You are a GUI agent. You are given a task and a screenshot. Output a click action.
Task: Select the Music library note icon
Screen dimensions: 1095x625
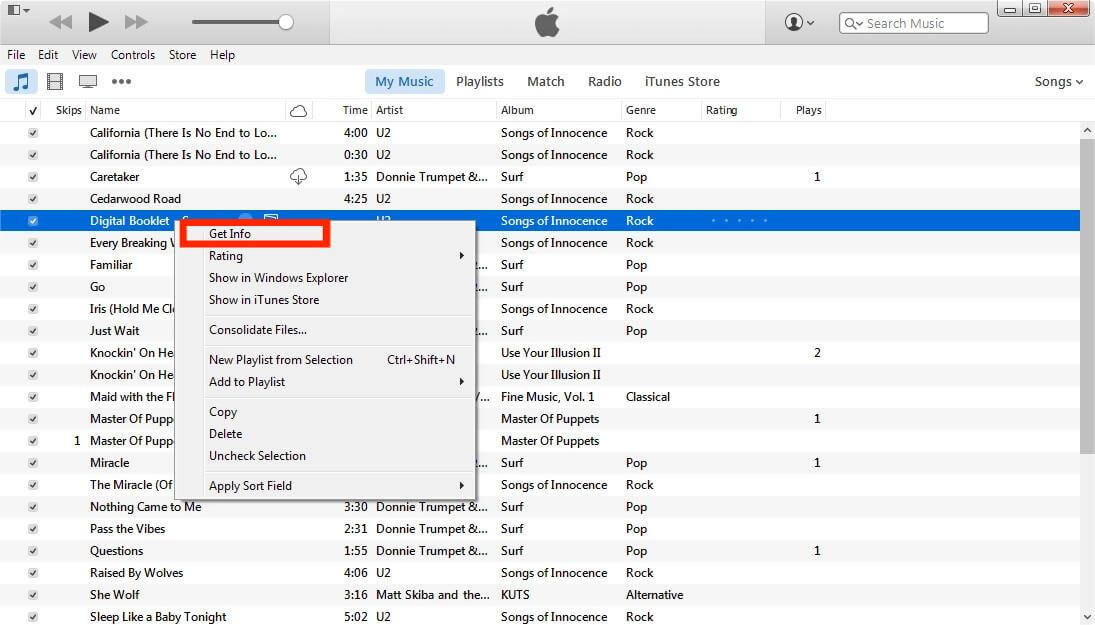(x=22, y=82)
